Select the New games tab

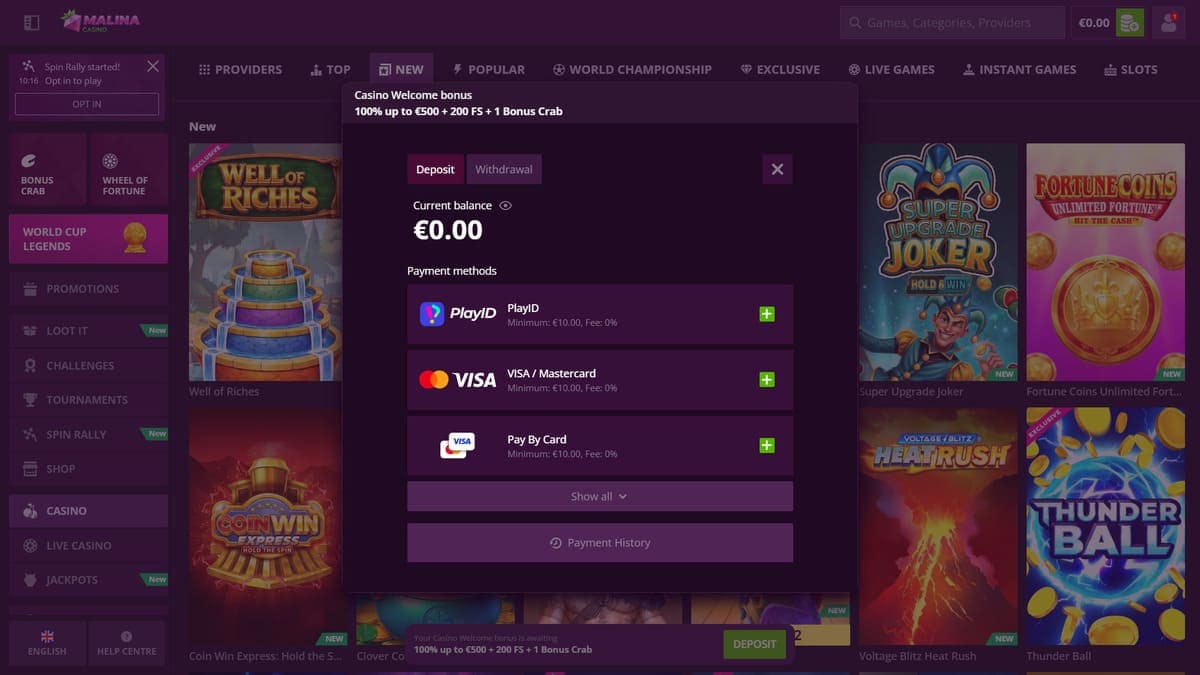[x=401, y=70]
